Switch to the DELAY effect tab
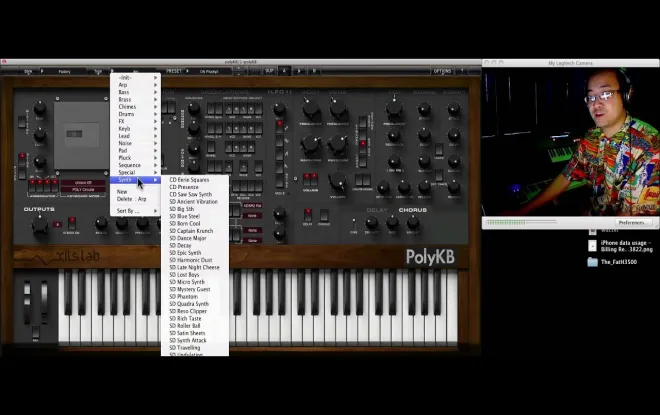The height and width of the screenshot is (415, 660). click(377, 210)
